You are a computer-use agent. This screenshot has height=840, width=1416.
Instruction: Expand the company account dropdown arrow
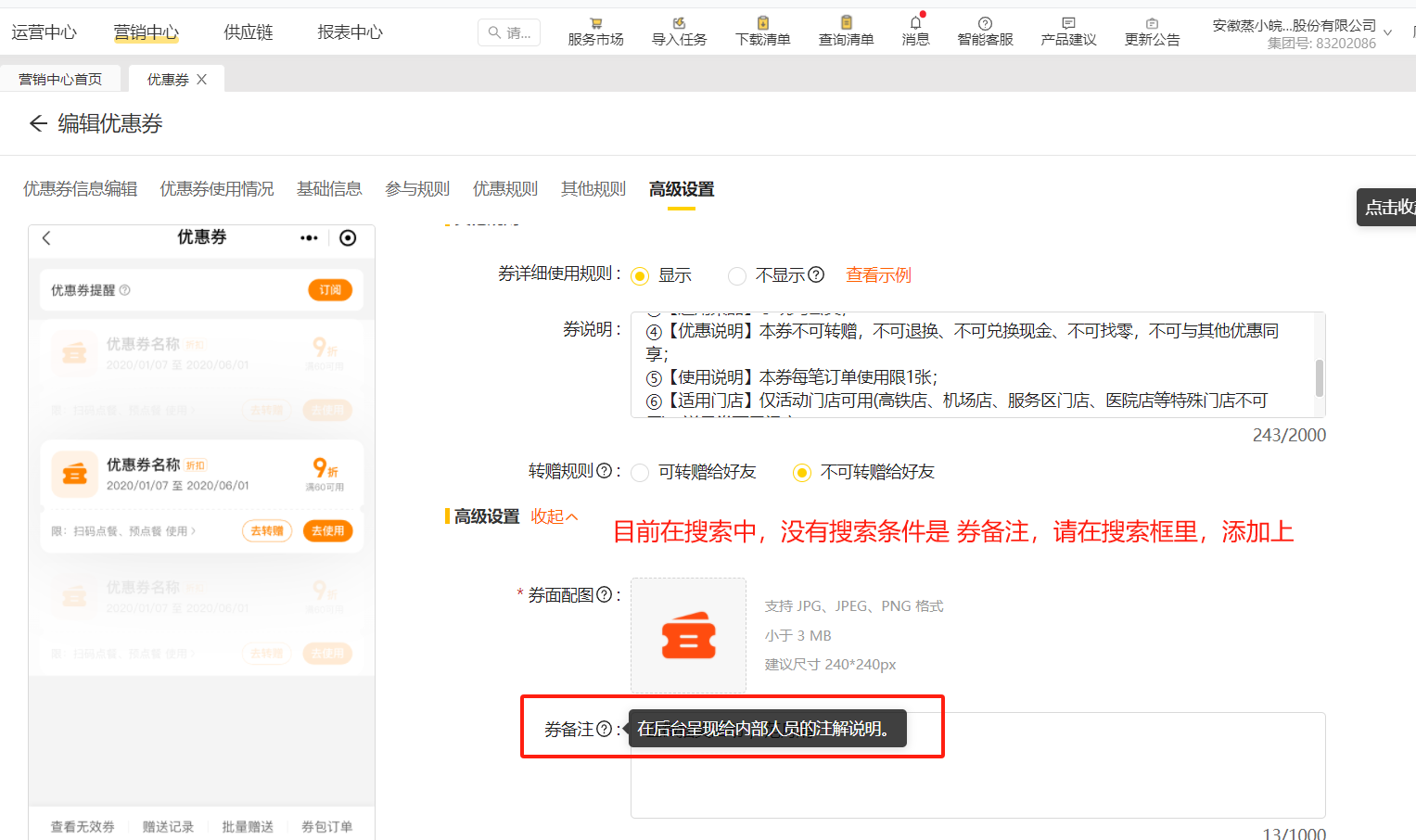click(x=1387, y=33)
